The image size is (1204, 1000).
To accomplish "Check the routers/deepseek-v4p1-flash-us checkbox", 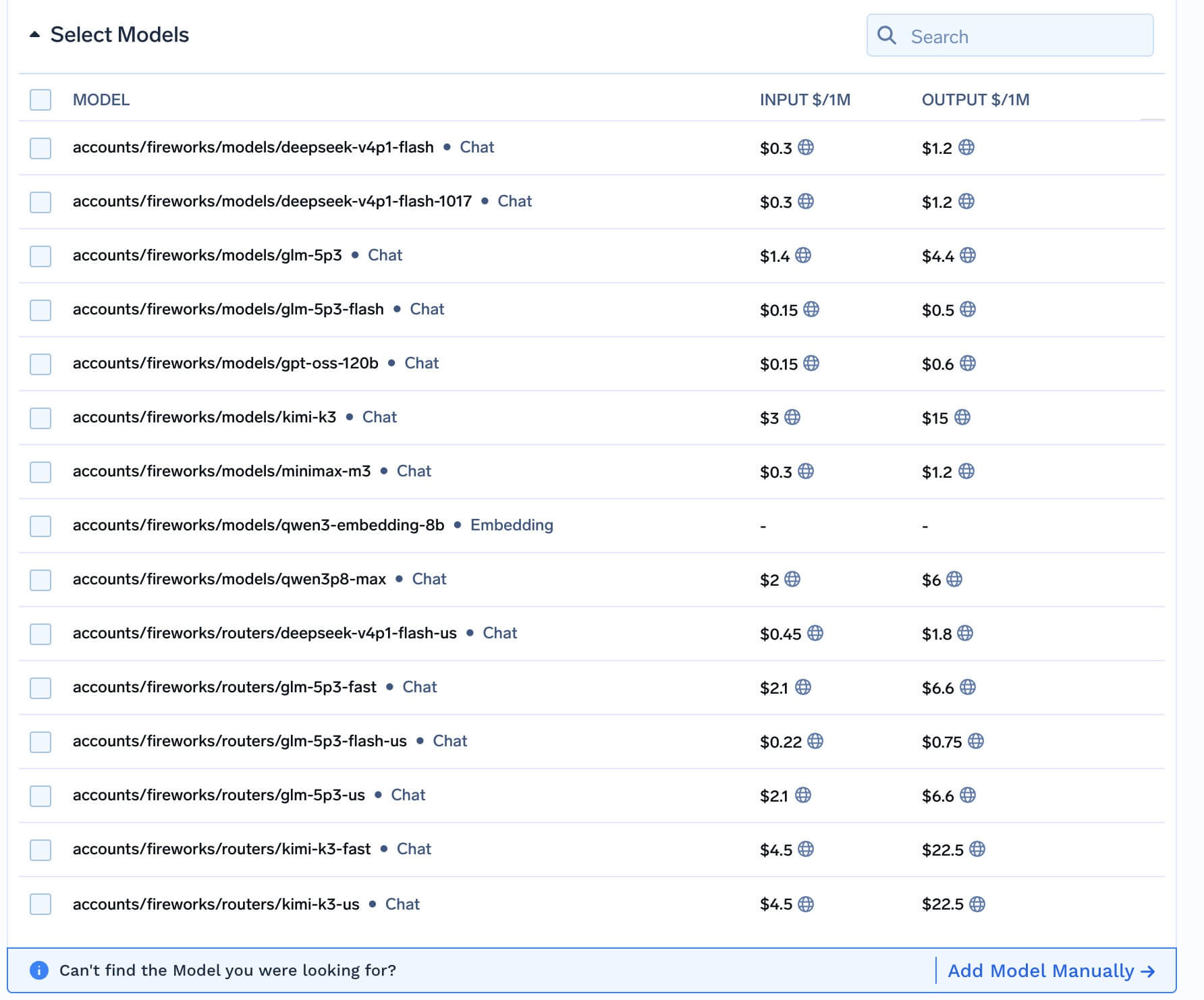I will click(x=40, y=634).
